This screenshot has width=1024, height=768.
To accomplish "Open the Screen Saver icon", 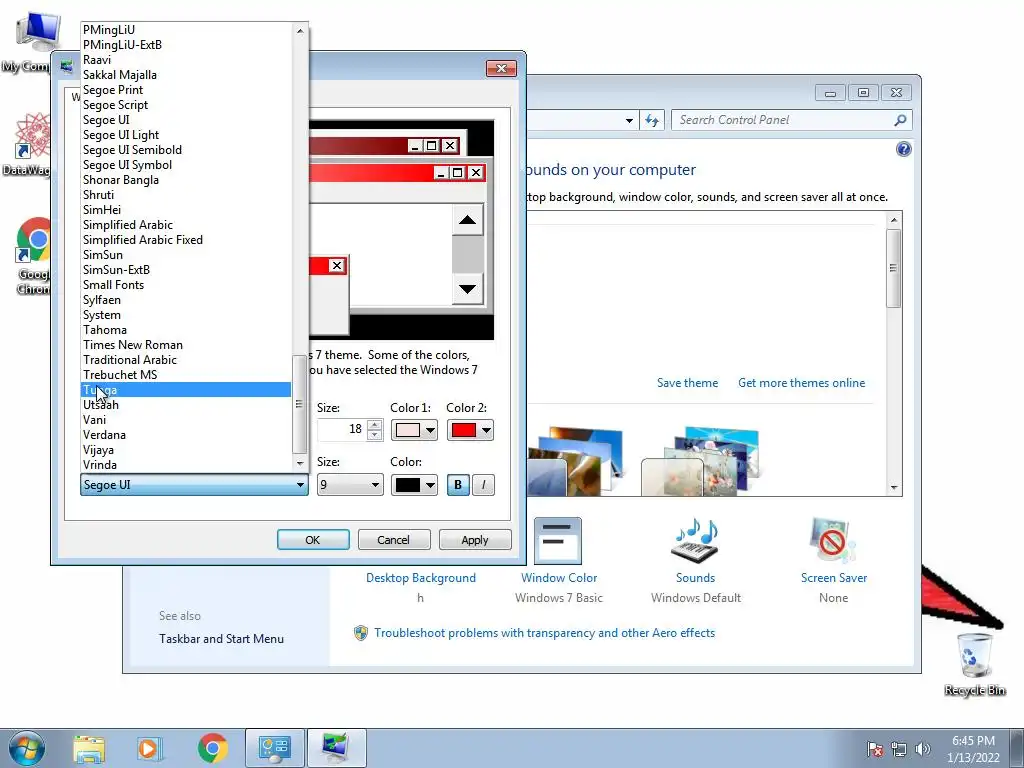I will (833, 541).
